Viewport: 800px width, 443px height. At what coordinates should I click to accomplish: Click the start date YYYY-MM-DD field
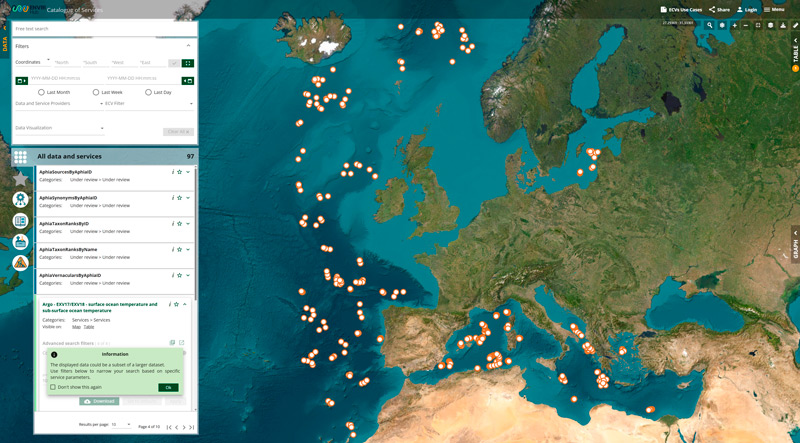click(x=65, y=79)
